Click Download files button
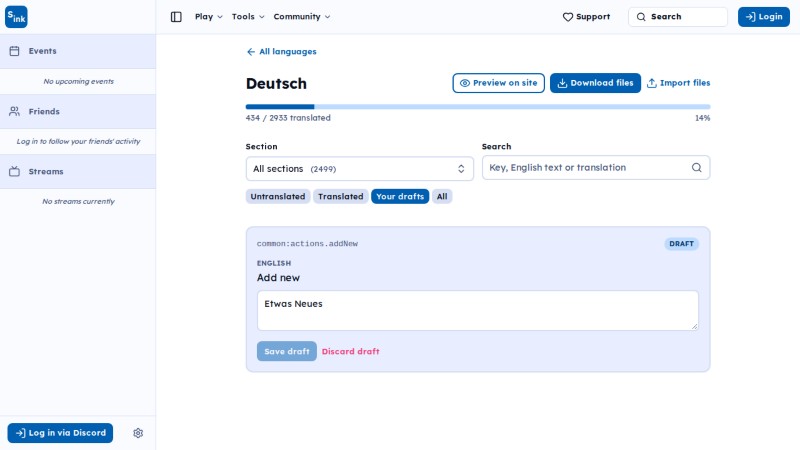 595,83
